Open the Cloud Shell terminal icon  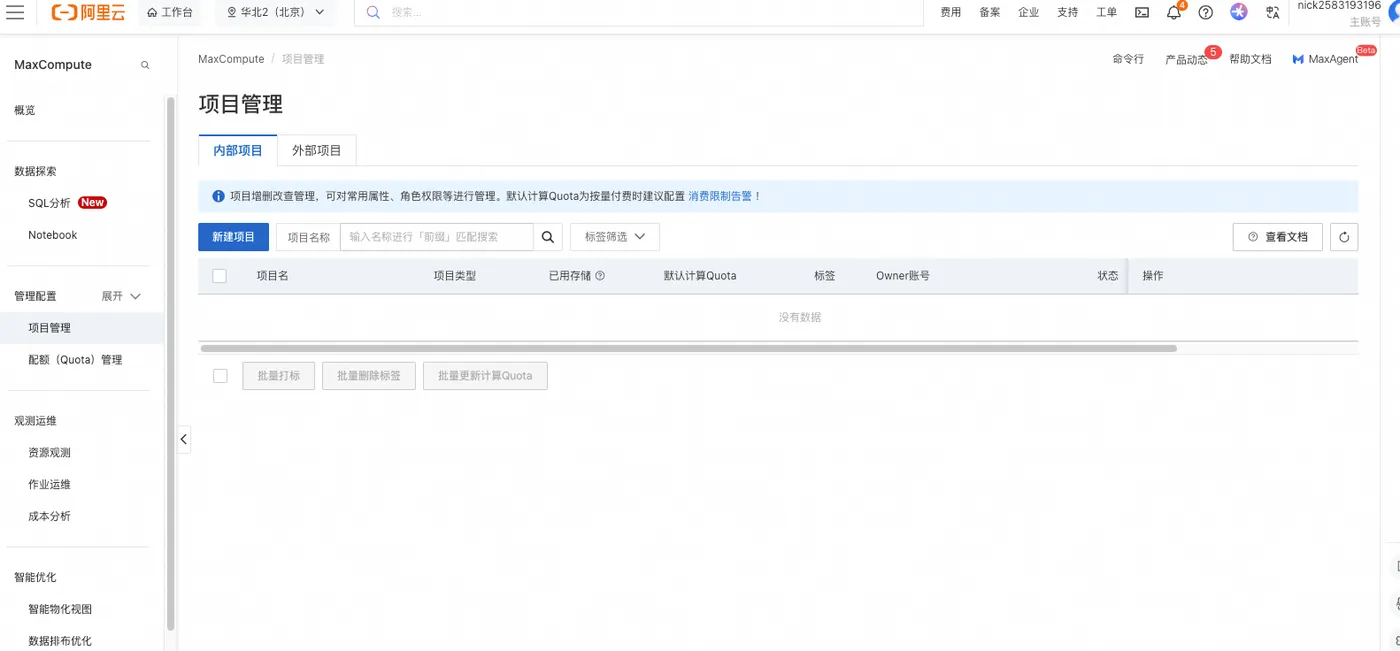[x=1142, y=12]
